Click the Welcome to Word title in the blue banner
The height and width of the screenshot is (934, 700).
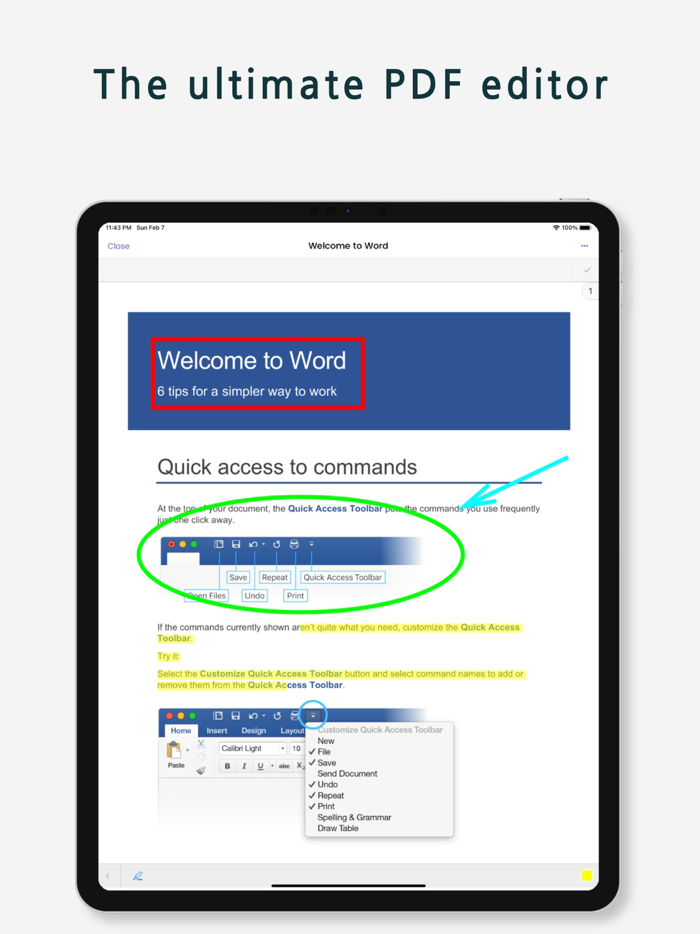coord(251,360)
